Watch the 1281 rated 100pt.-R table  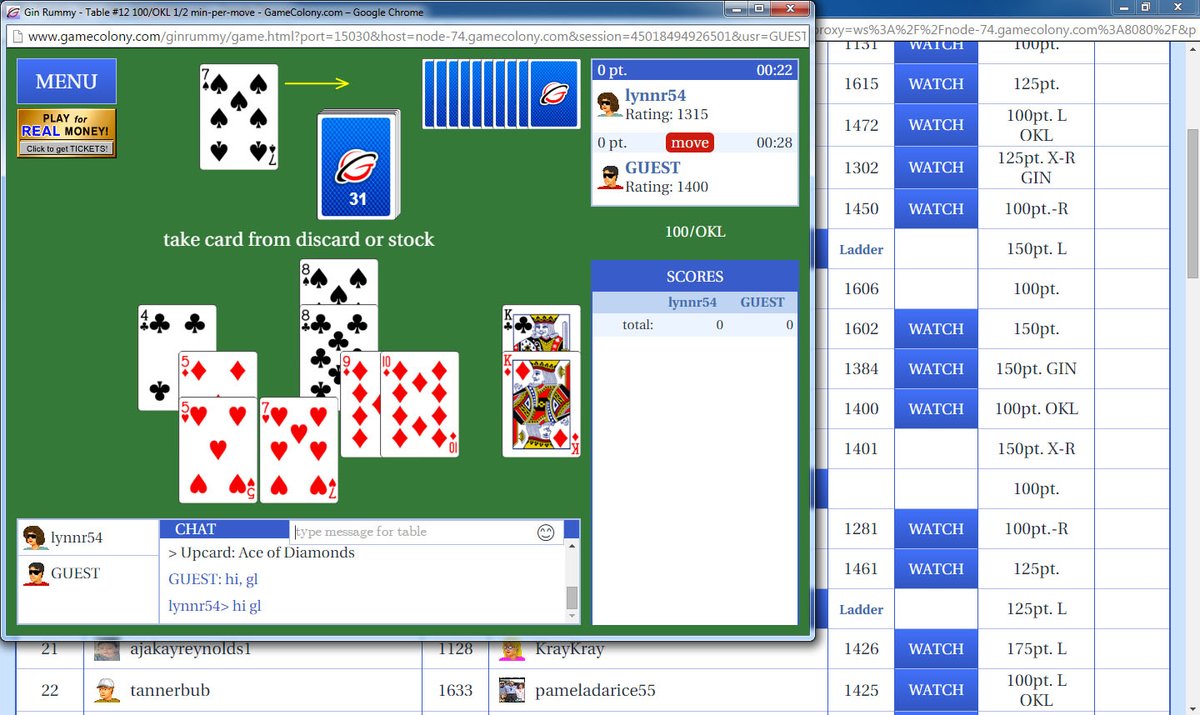click(935, 529)
